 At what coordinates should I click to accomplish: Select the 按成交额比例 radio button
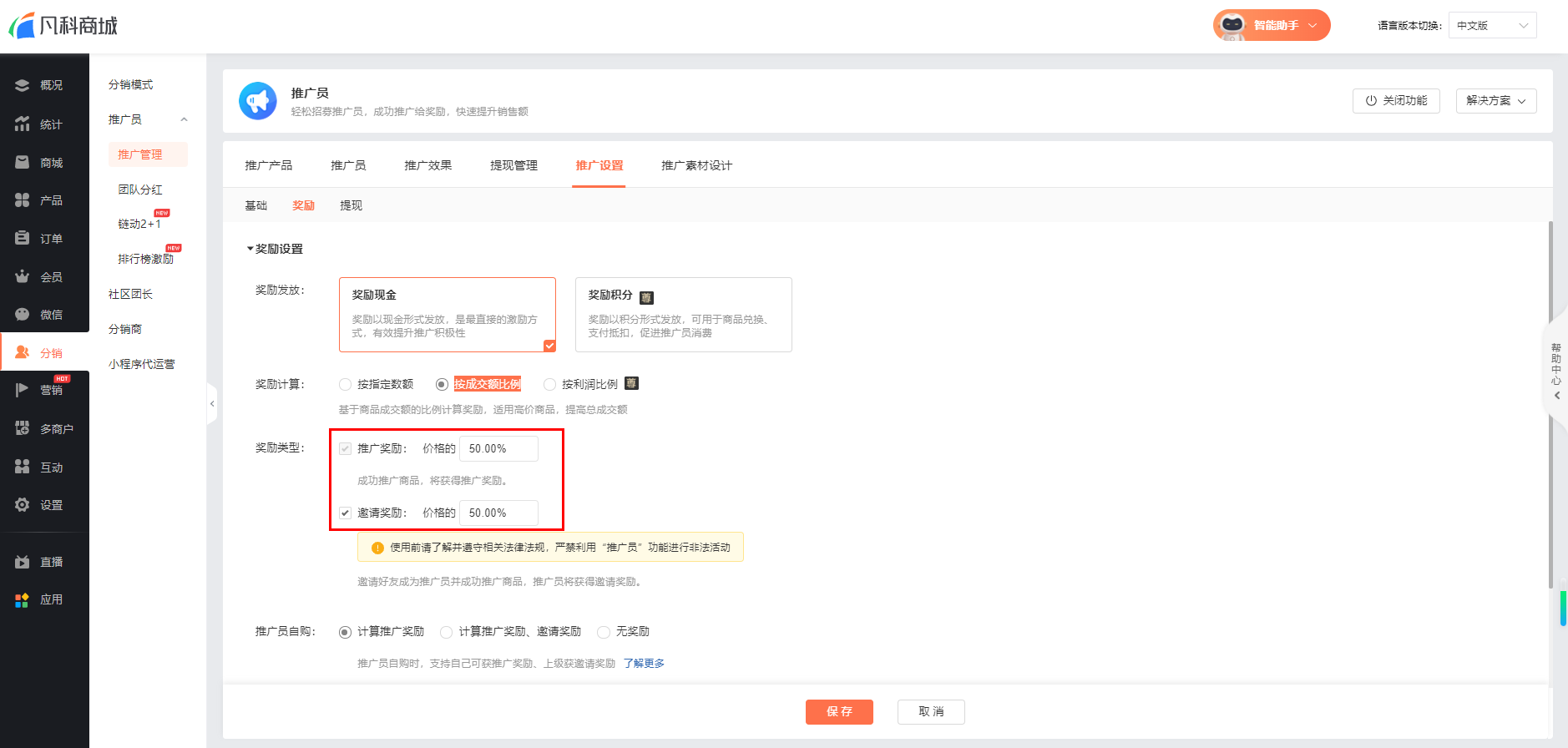(x=442, y=384)
